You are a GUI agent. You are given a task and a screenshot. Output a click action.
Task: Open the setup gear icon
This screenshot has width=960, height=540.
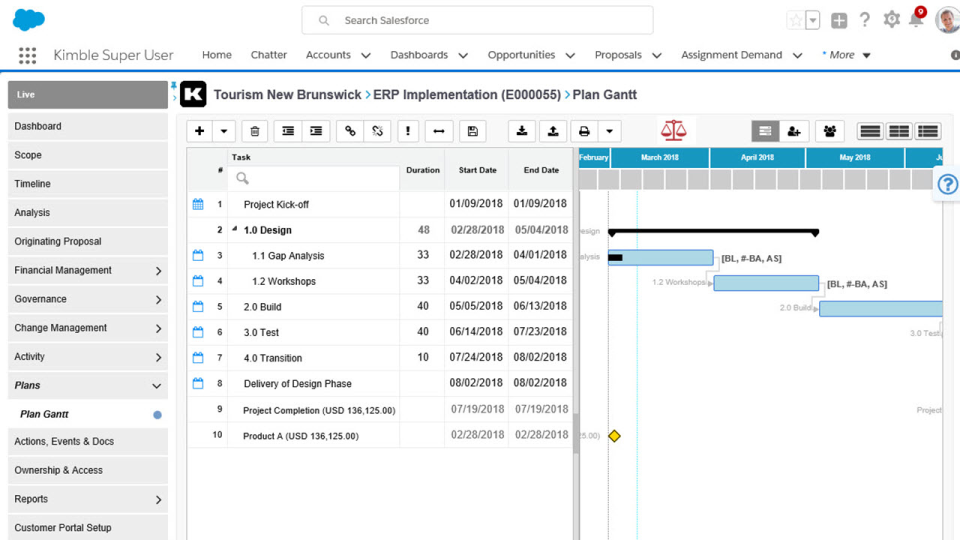coord(891,20)
